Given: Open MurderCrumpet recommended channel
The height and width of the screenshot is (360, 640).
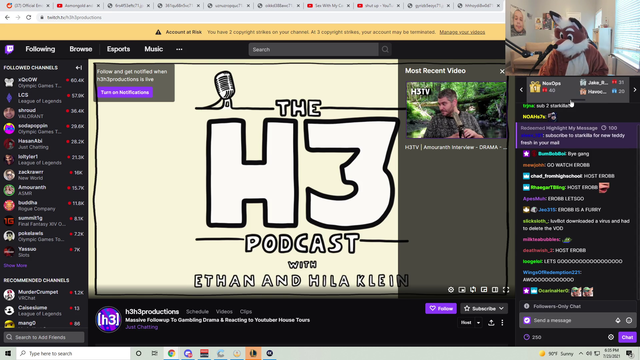Looking at the screenshot, I should coord(44,295).
